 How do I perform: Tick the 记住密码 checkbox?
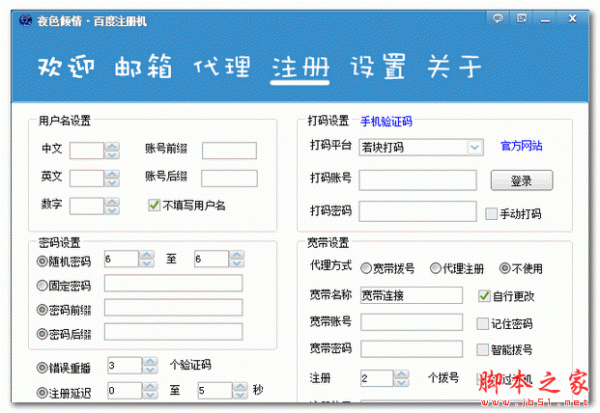[x=483, y=324]
